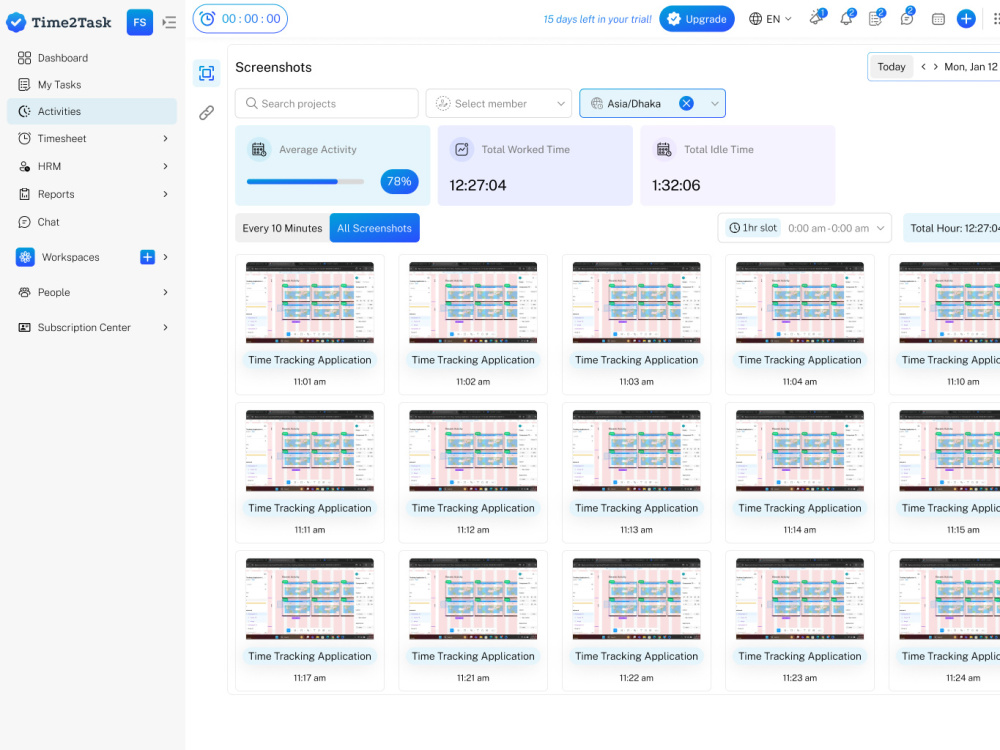Switch to Every 10 Minutes tab
The width and height of the screenshot is (1000, 750).
pos(283,228)
